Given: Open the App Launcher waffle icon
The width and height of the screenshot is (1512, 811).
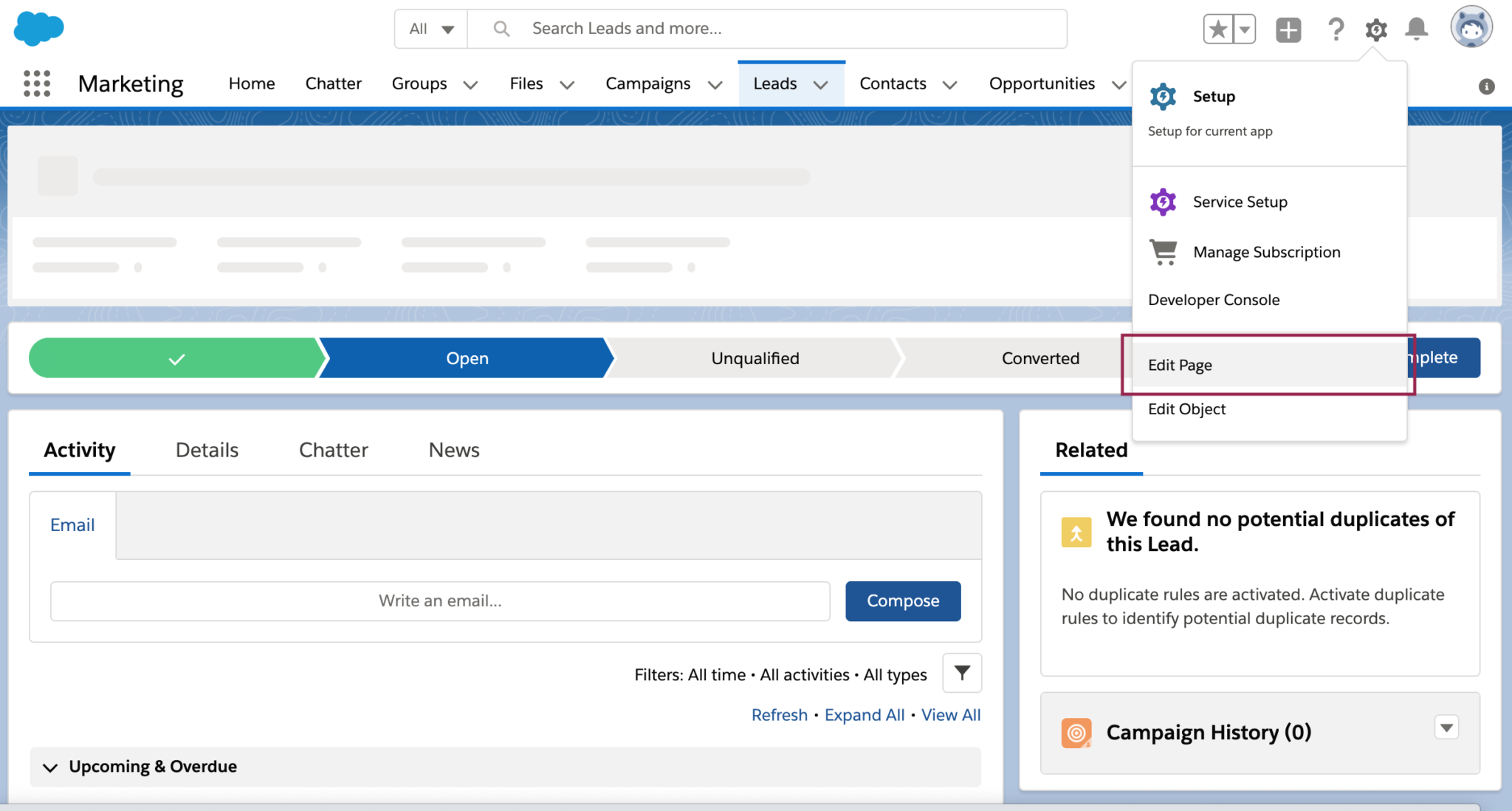Looking at the screenshot, I should coord(38,83).
